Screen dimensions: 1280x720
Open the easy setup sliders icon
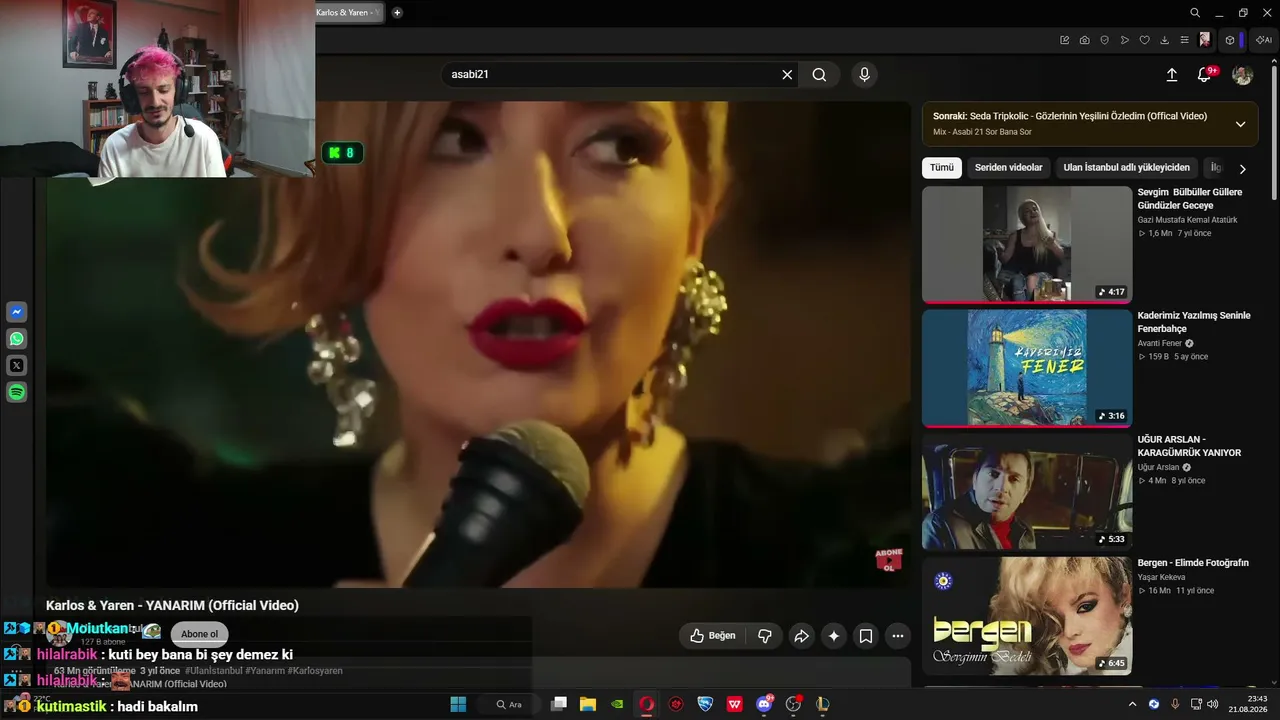(1185, 40)
